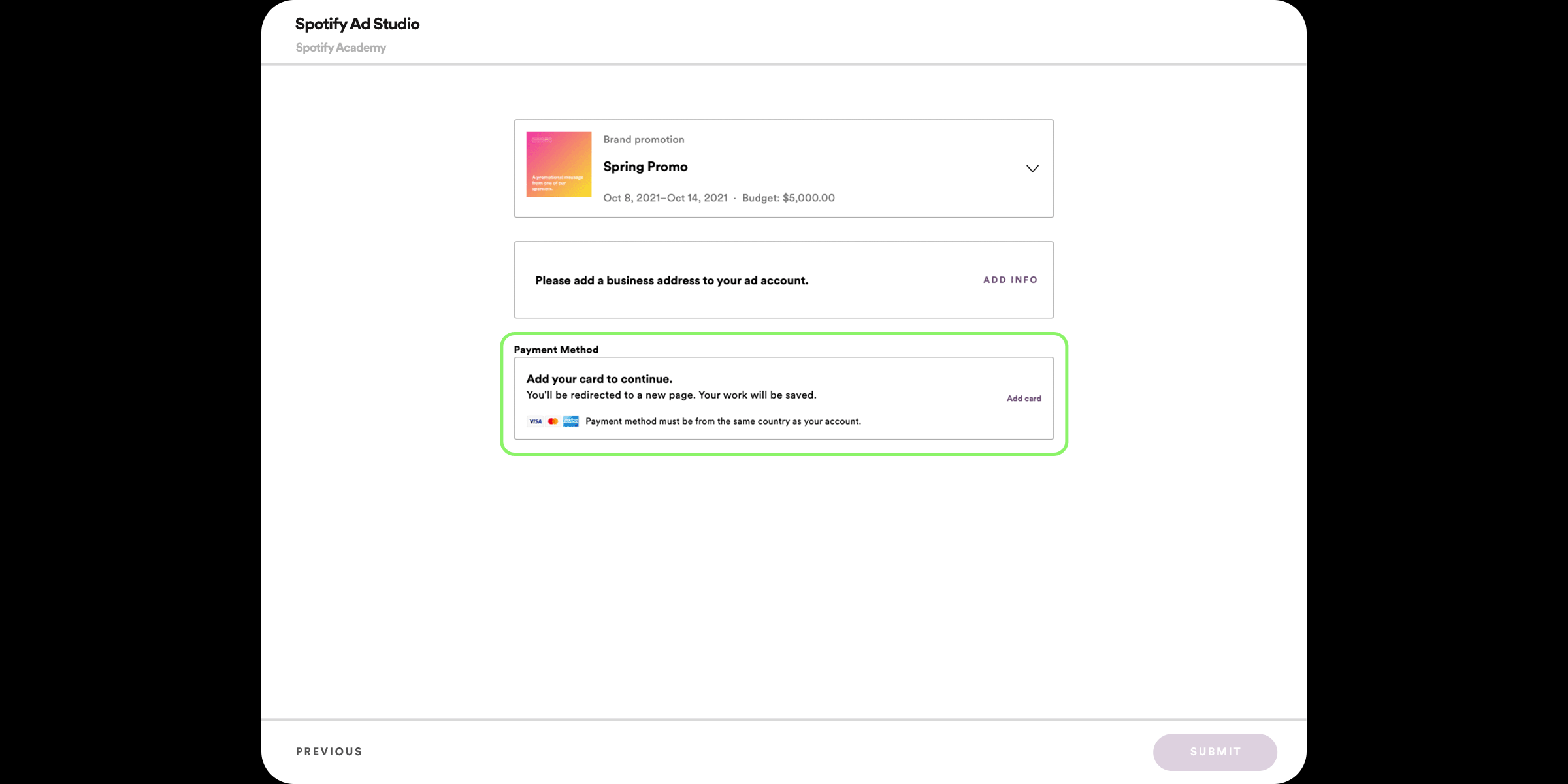Click the Spotify Academy subtitle

(x=341, y=48)
